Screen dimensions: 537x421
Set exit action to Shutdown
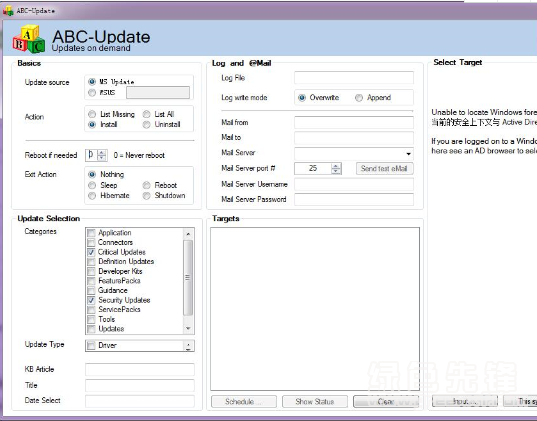[147, 196]
